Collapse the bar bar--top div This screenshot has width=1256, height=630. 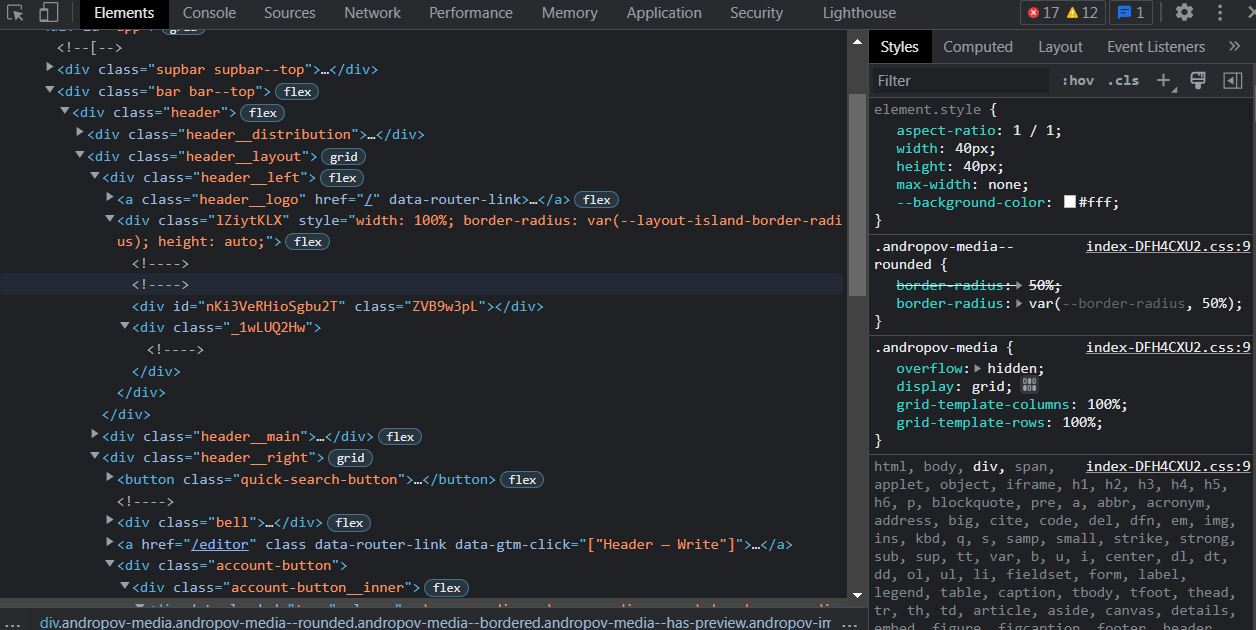click(x=50, y=91)
